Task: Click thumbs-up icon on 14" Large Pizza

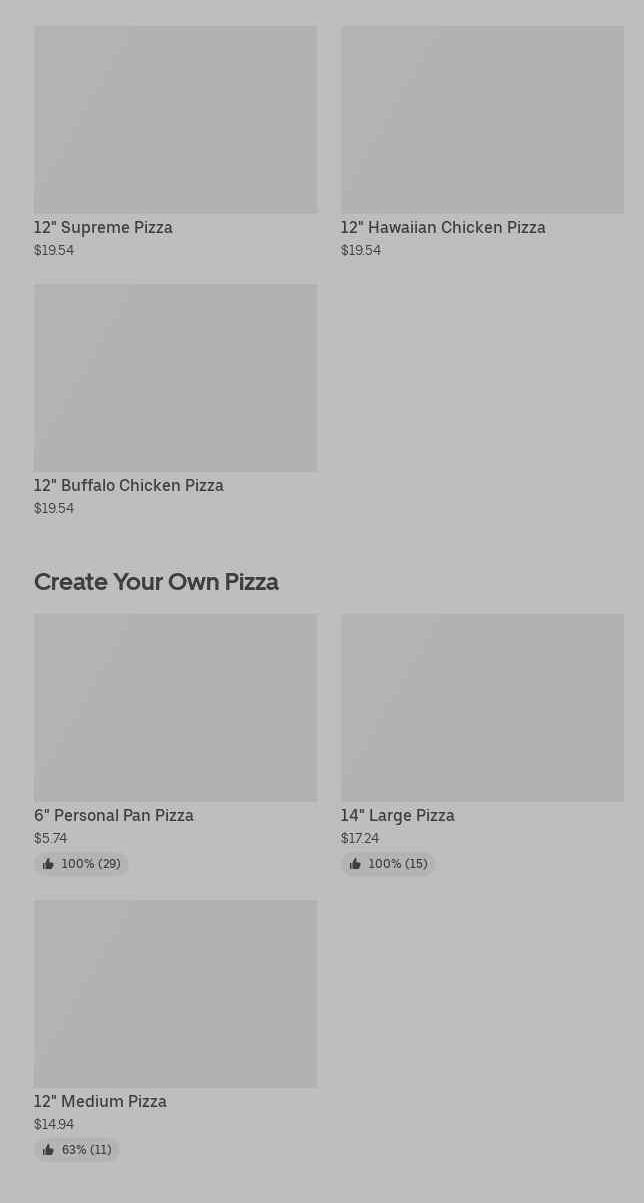Action: pyautogui.click(x=355, y=864)
